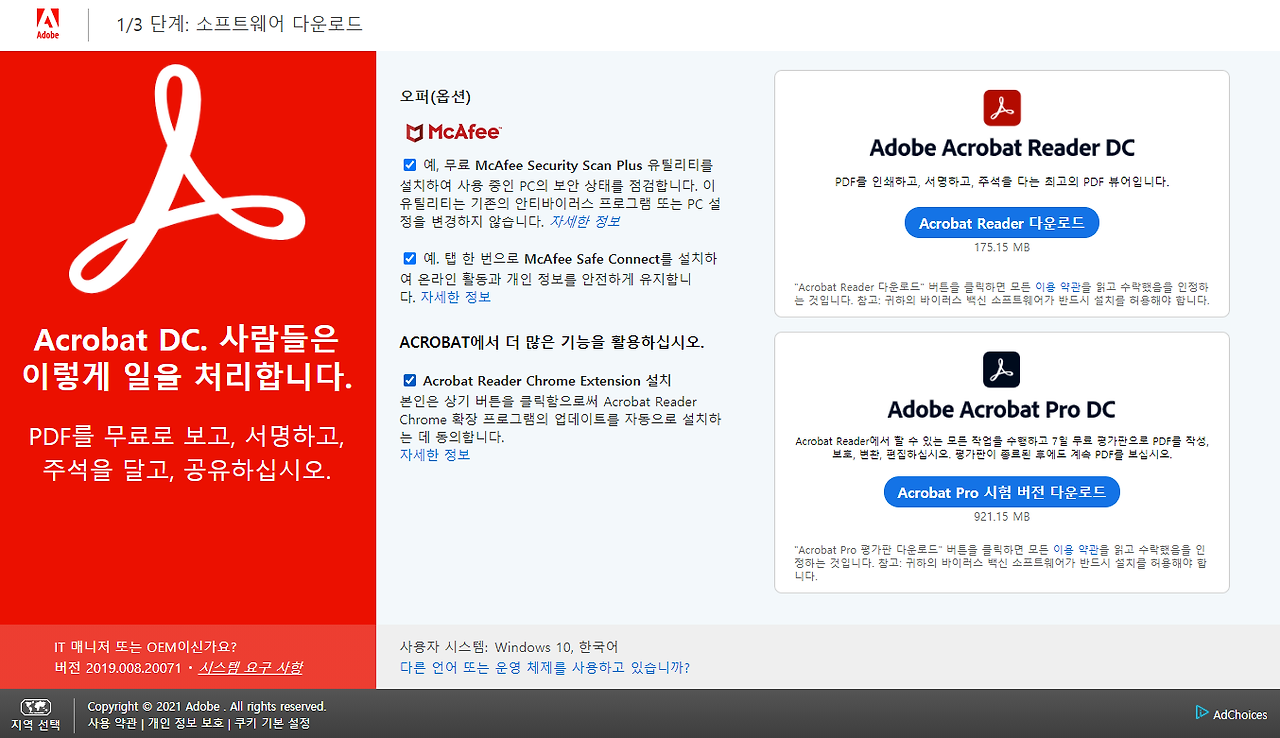Click the 지역 선택 label in footer
This screenshot has width=1280, height=738.
point(36,724)
